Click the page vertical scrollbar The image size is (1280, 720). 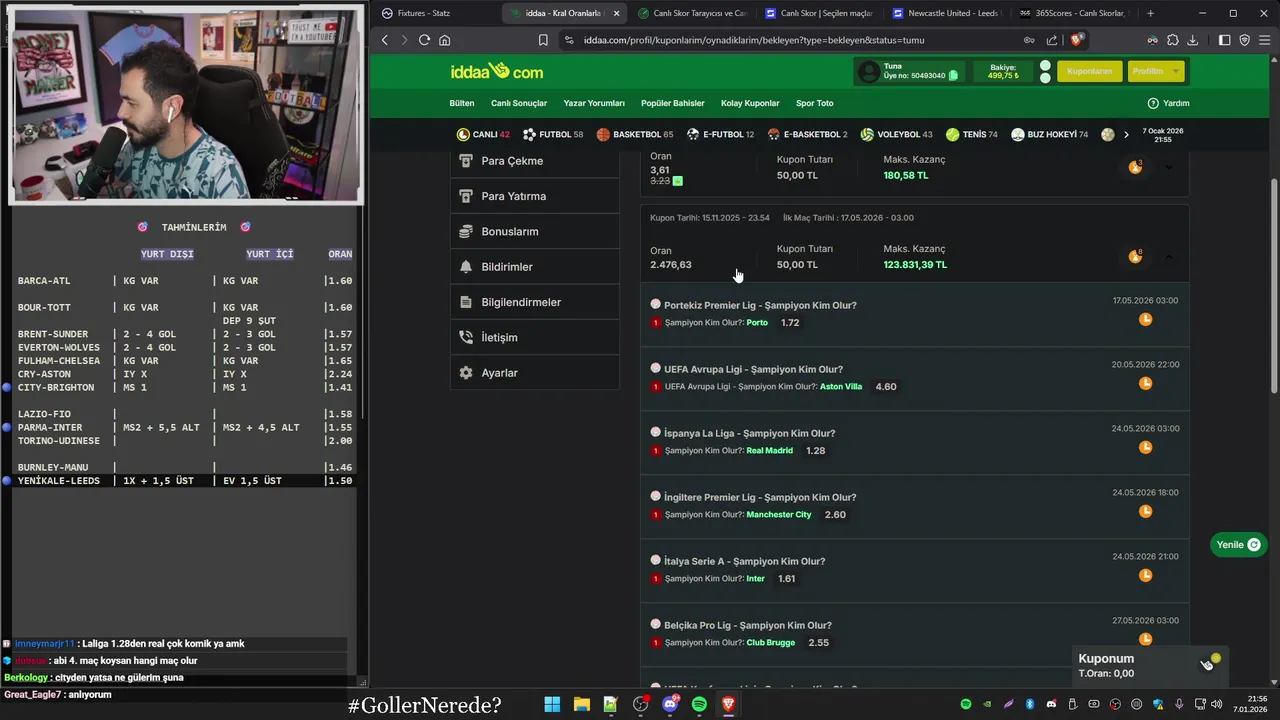tap(1273, 286)
